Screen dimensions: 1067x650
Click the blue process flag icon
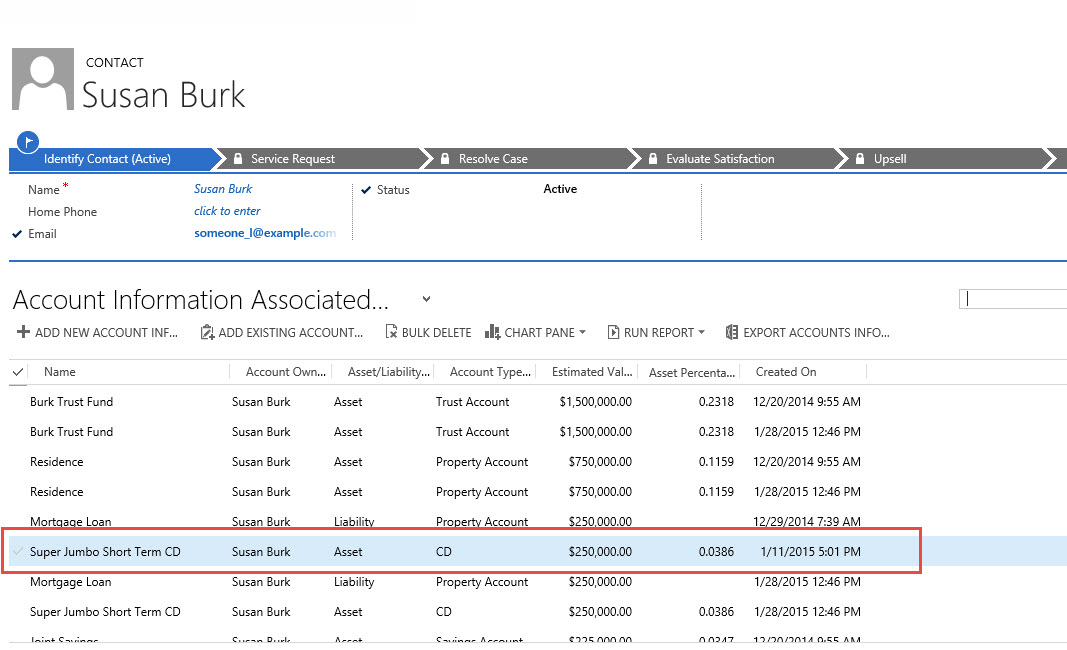click(28, 141)
